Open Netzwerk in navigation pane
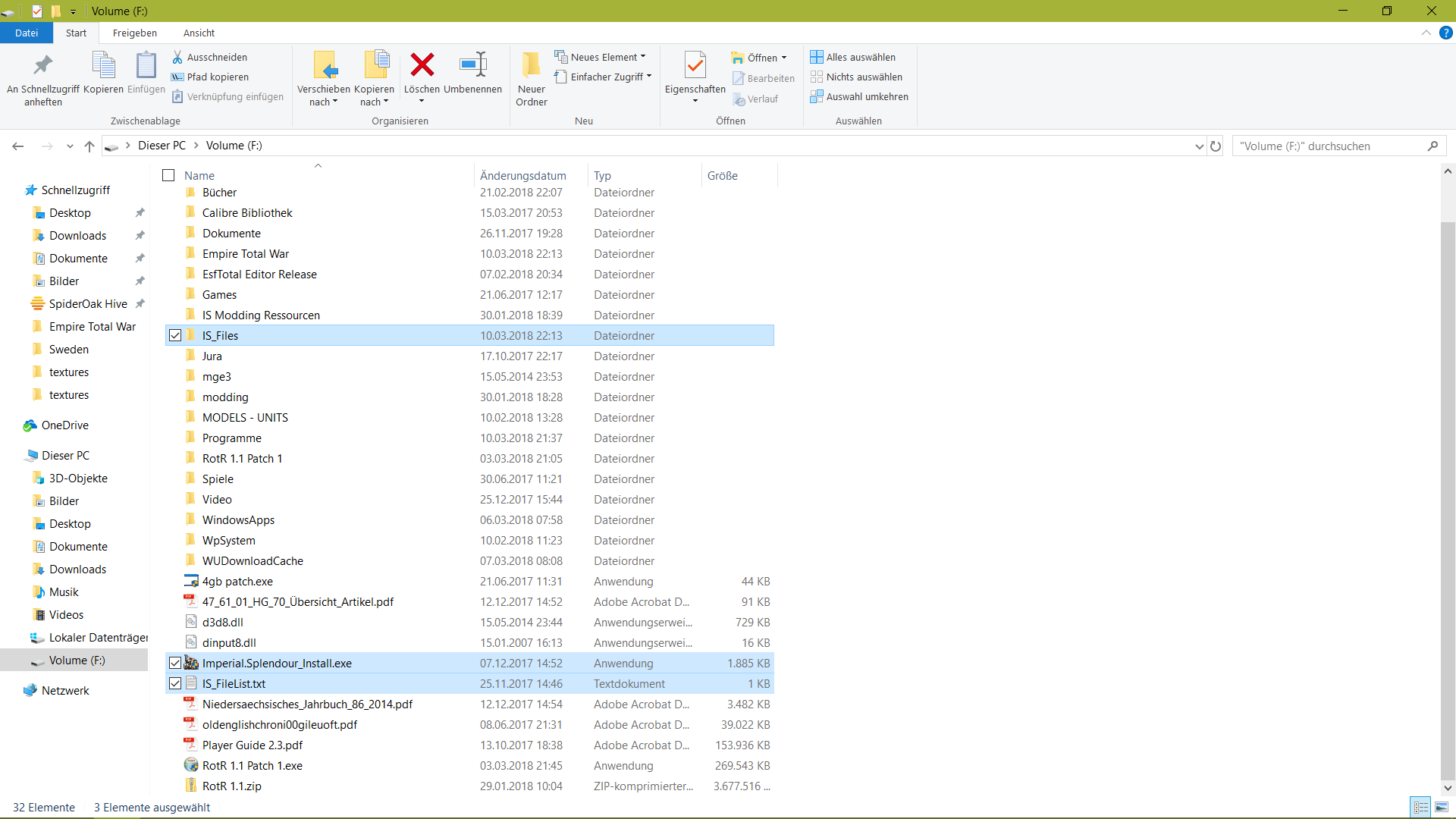 pos(64,691)
